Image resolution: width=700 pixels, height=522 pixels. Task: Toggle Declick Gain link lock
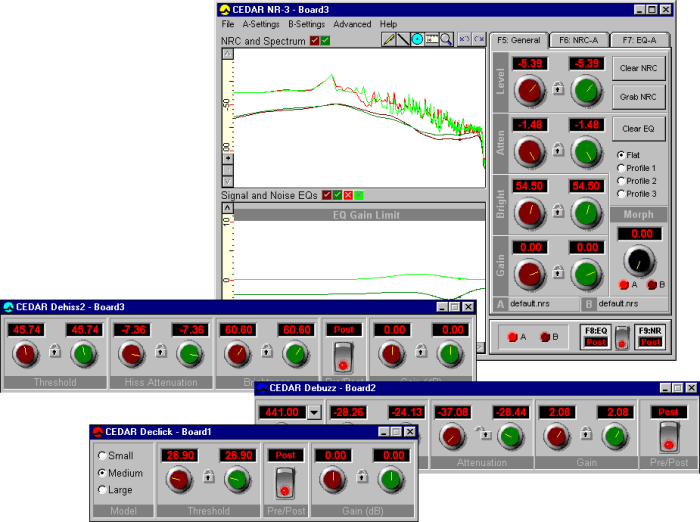click(x=362, y=476)
